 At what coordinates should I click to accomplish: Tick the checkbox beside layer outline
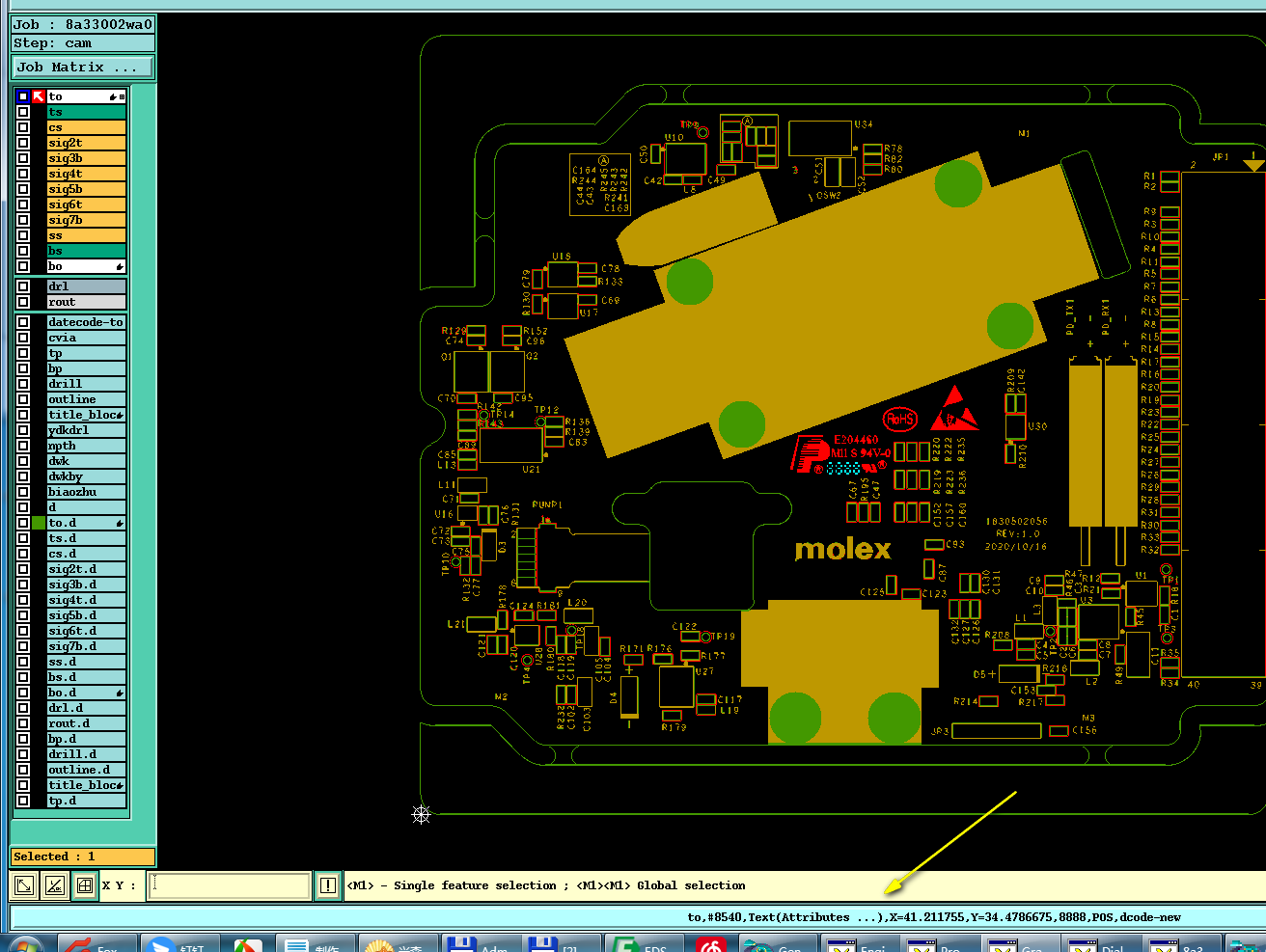tap(23, 399)
